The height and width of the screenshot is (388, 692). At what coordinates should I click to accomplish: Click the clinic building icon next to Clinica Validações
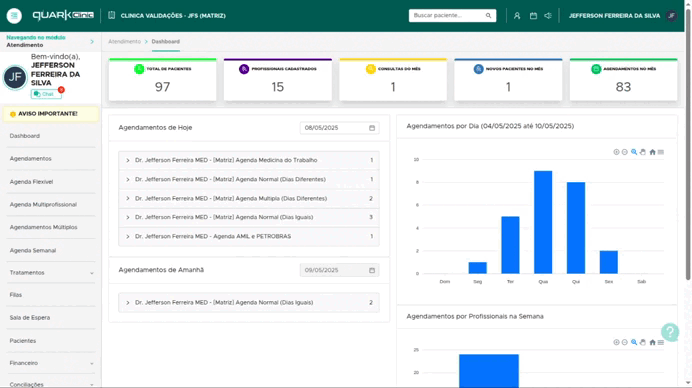click(111, 15)
